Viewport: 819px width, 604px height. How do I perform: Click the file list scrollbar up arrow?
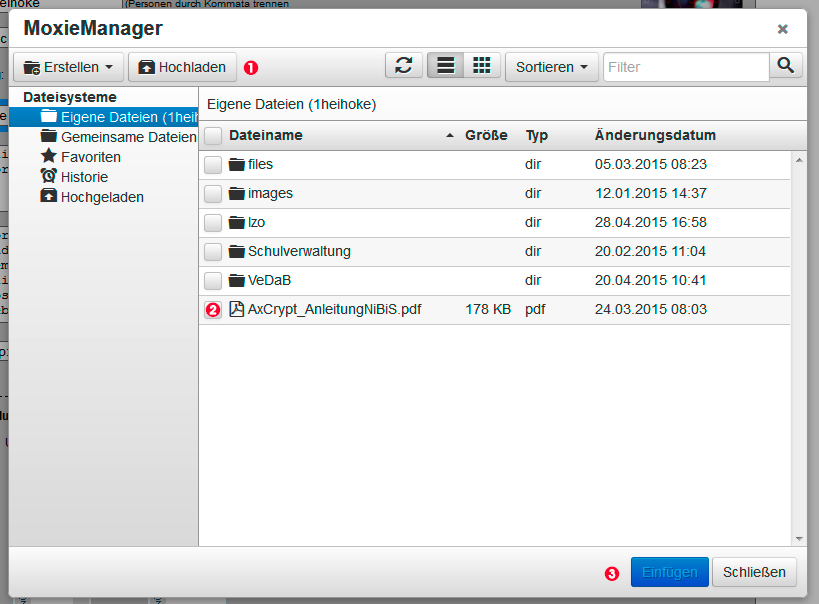tap(799, 160)
